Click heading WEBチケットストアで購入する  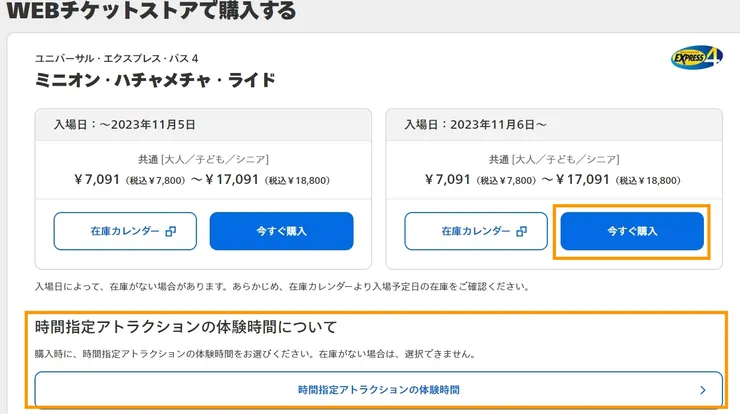click(x=151, y=10)
